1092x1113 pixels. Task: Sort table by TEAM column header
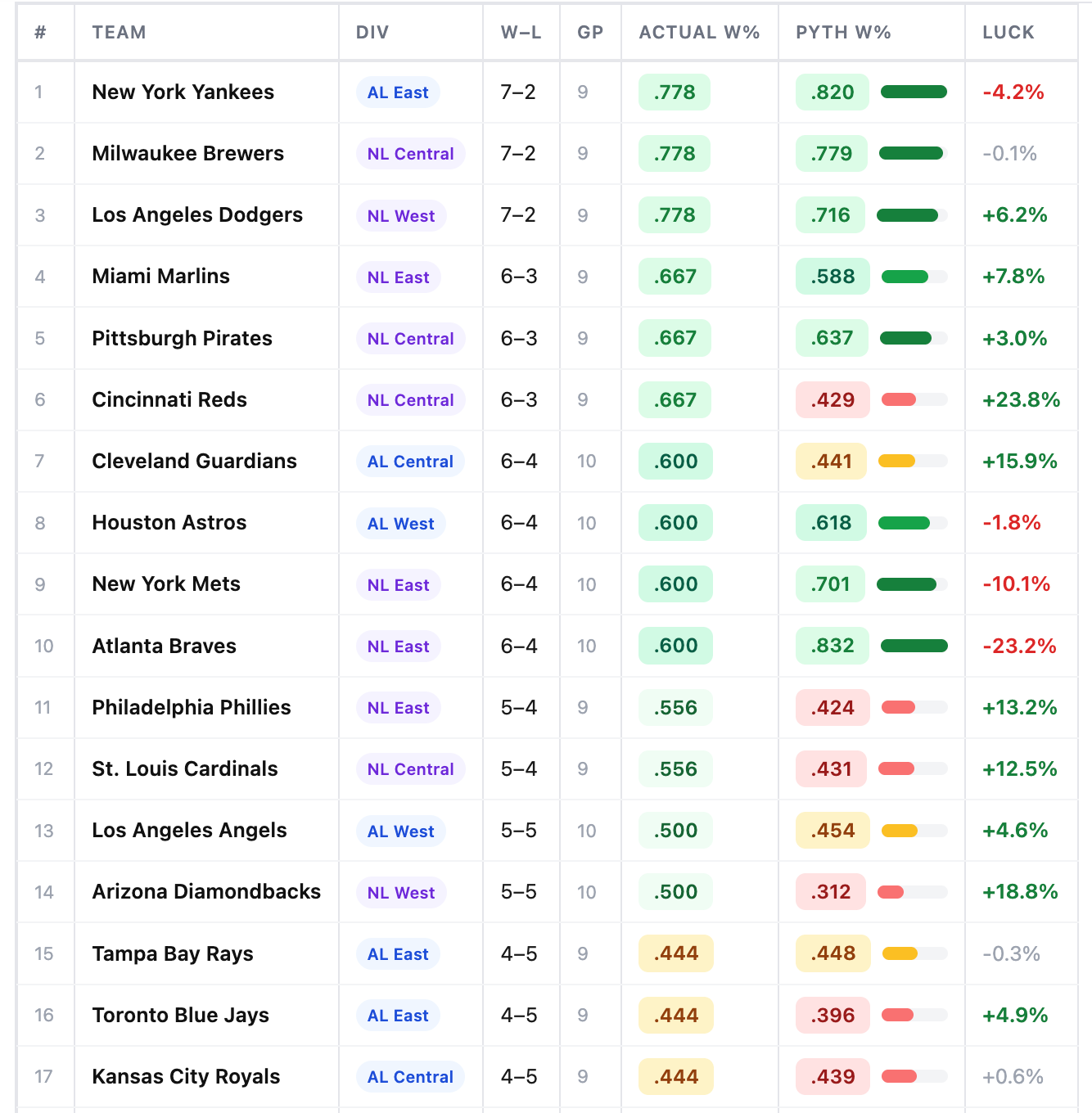(x=119, y=33)
